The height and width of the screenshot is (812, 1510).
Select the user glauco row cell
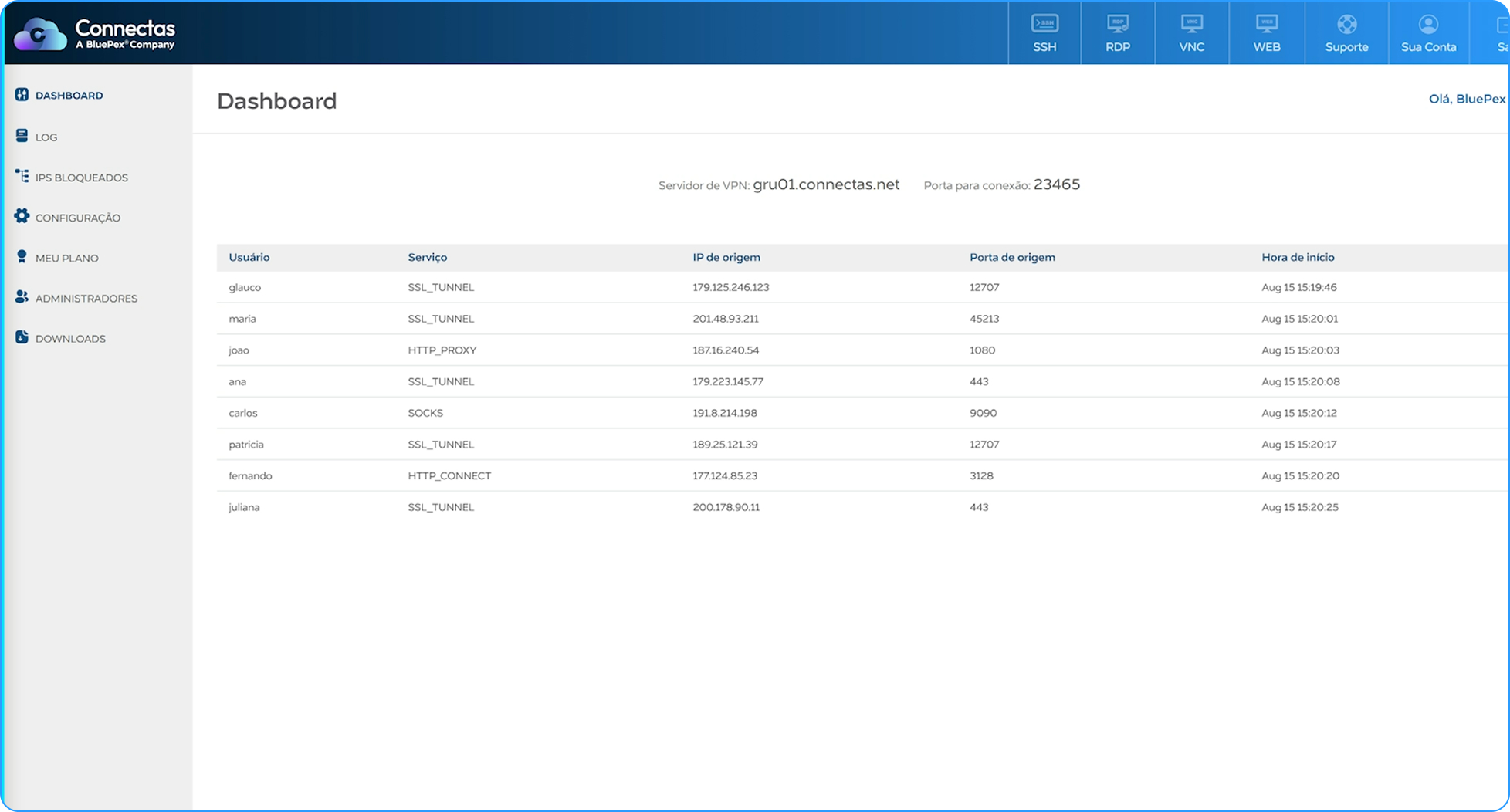[245, 287]
